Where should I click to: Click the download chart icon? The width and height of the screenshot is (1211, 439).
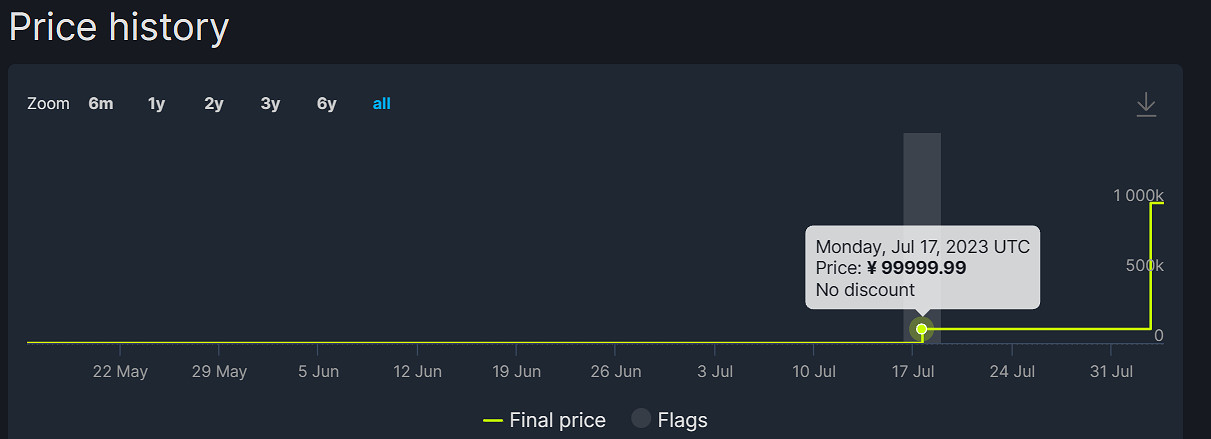[x=1146, y=105]
